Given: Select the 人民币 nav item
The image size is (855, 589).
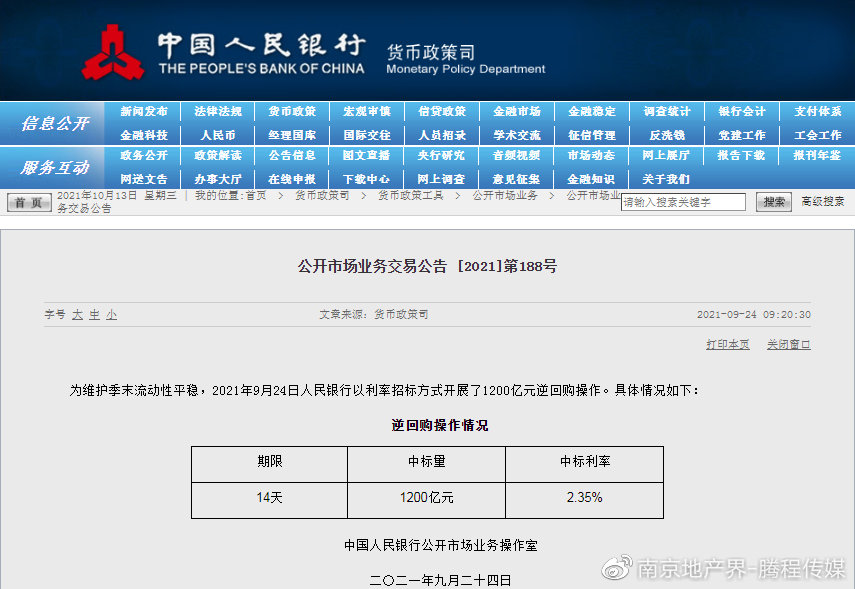Looking at the screenshot, I should click(218, 135).
